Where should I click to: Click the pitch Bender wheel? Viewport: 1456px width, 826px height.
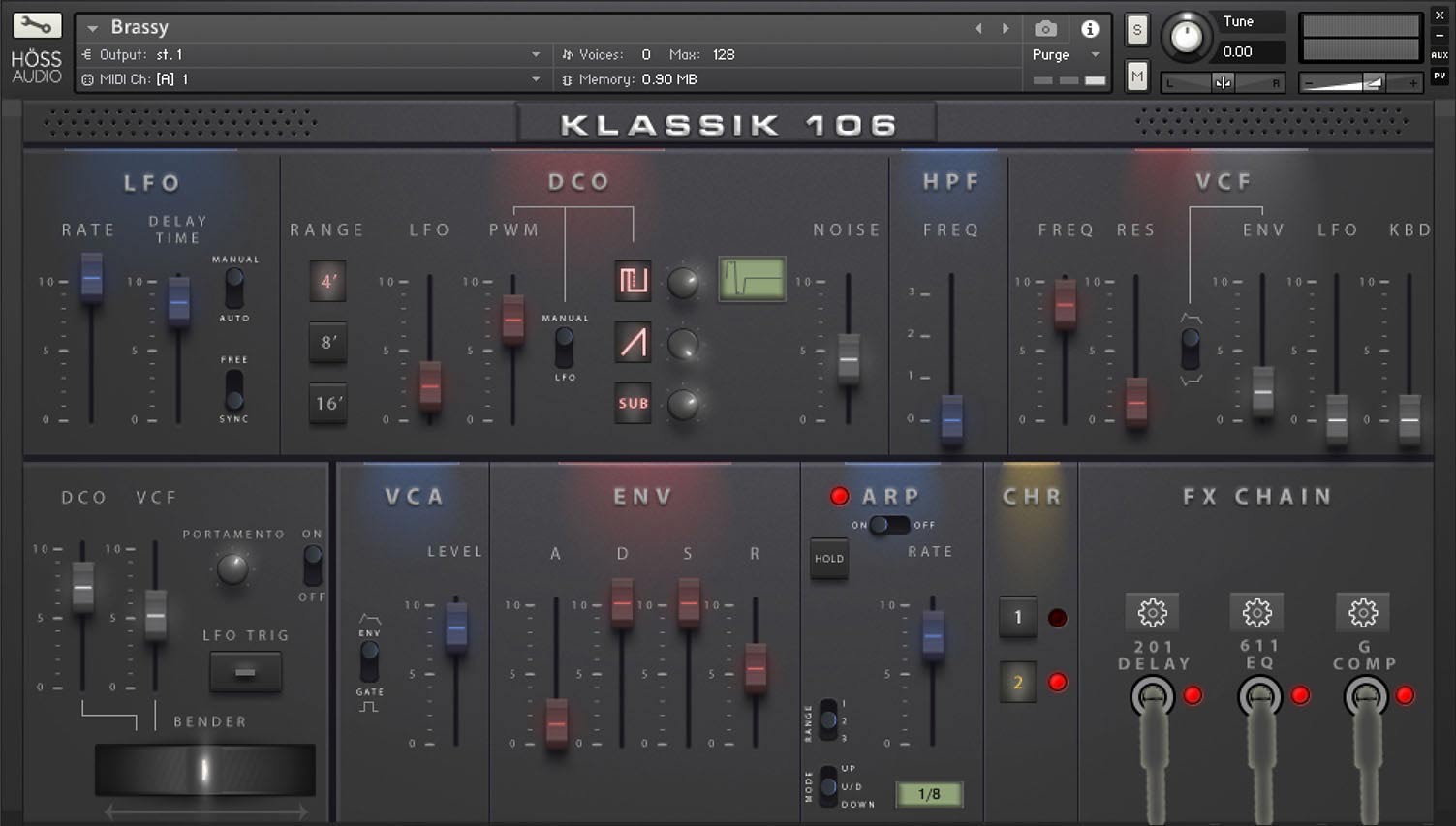pos(204,769)
